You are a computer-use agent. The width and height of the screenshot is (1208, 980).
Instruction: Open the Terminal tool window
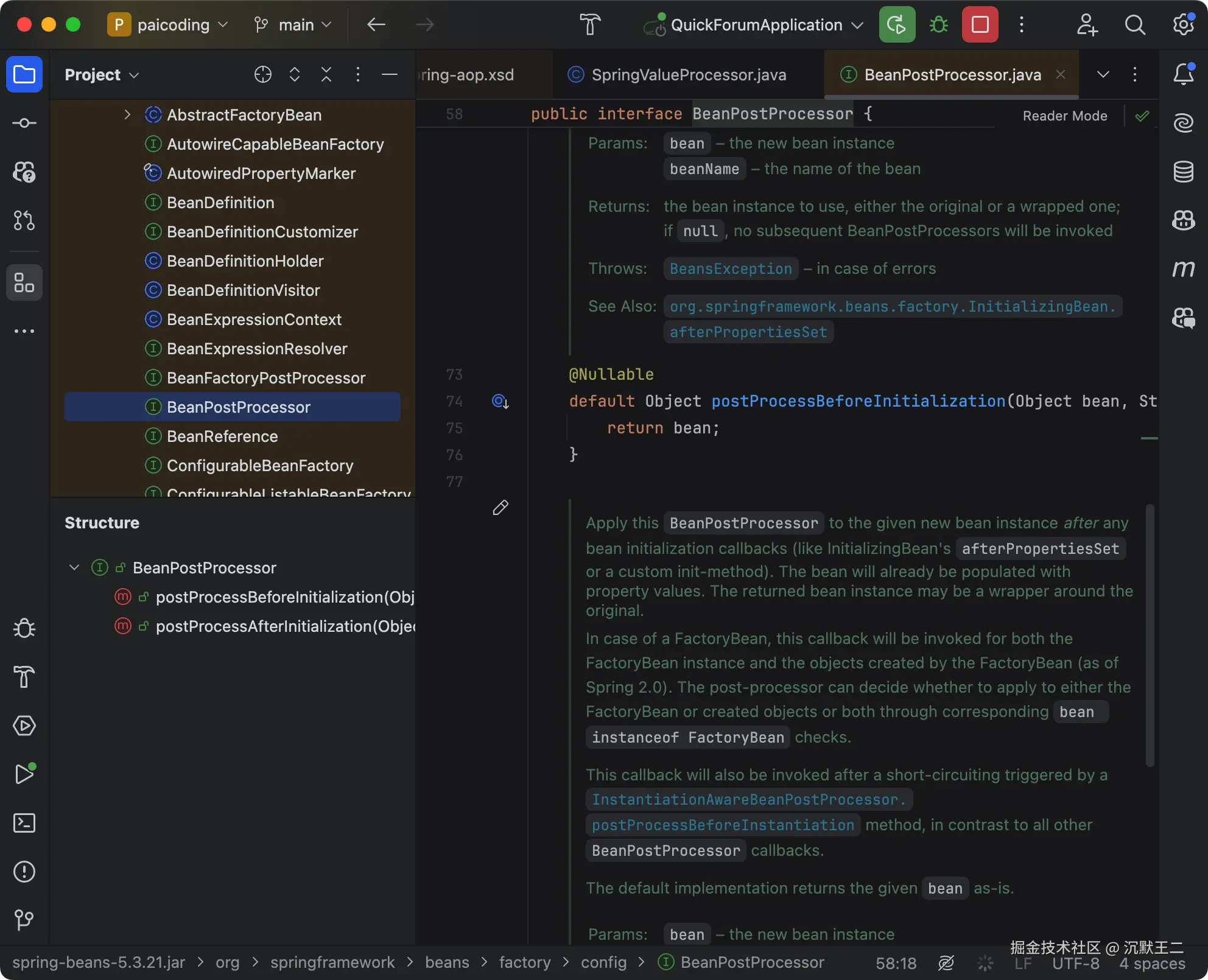point(24,823)
